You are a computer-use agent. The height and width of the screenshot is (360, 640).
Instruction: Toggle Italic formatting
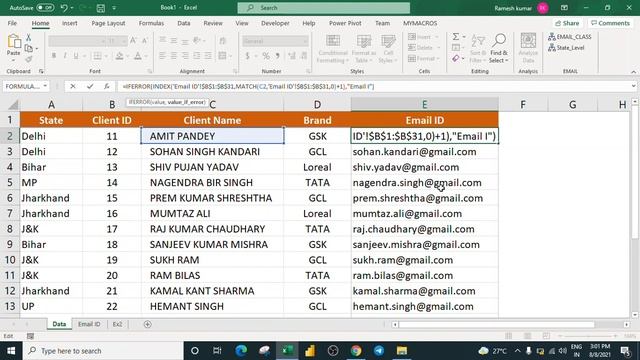point(64,56)
